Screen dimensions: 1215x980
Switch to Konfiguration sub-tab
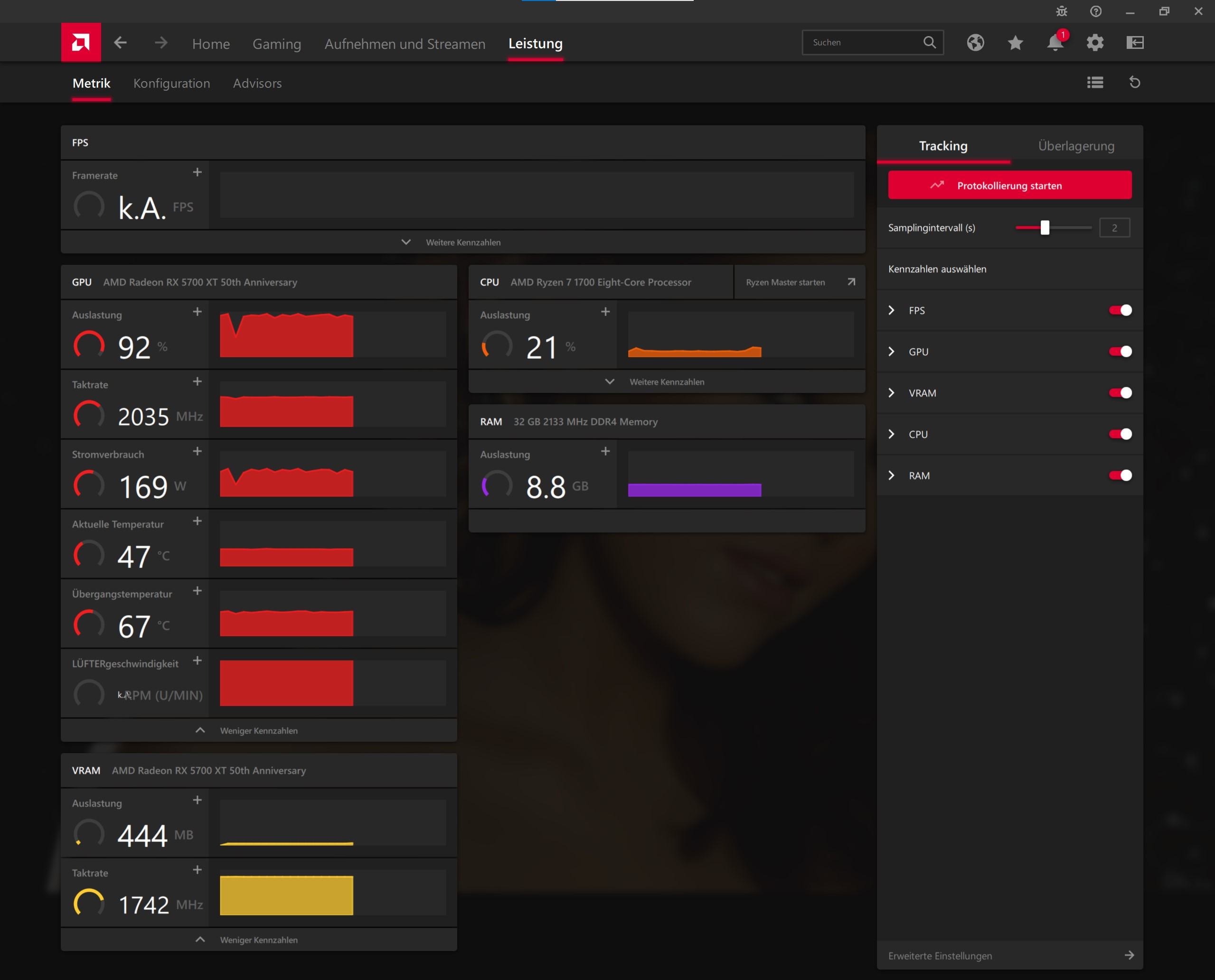(x=172, y=83)
